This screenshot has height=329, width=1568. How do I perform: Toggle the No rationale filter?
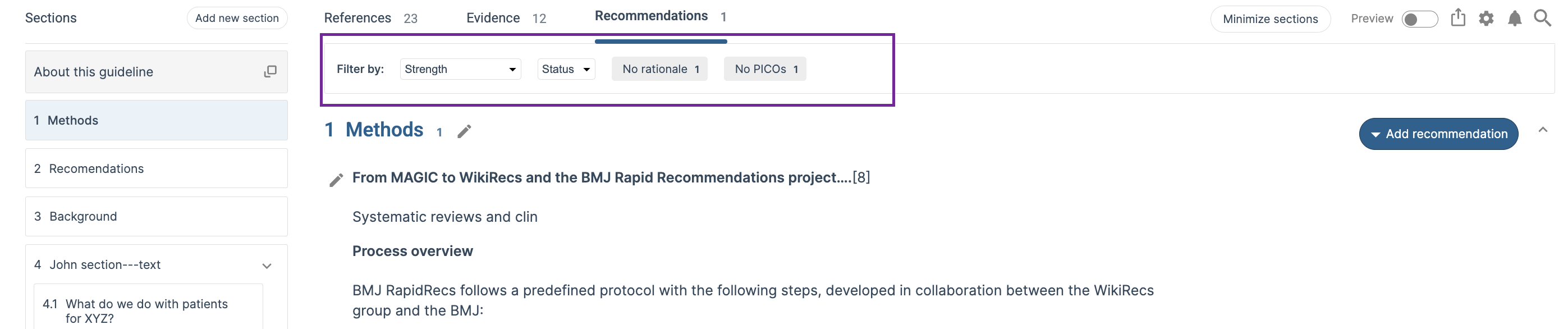pos(660,70)
